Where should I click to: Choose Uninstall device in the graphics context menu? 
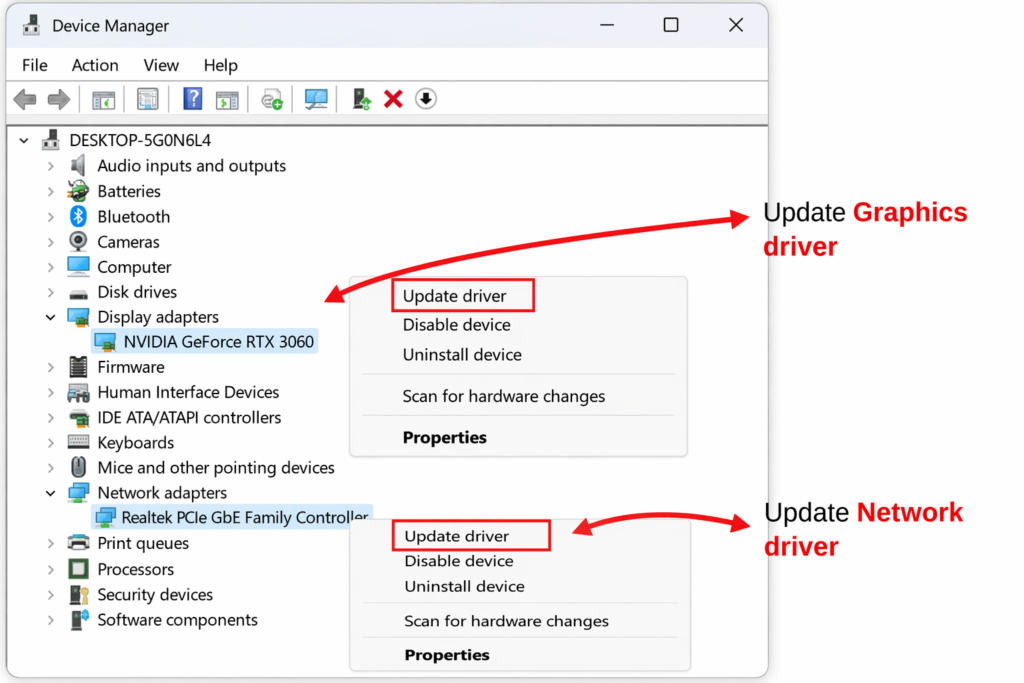462,355
